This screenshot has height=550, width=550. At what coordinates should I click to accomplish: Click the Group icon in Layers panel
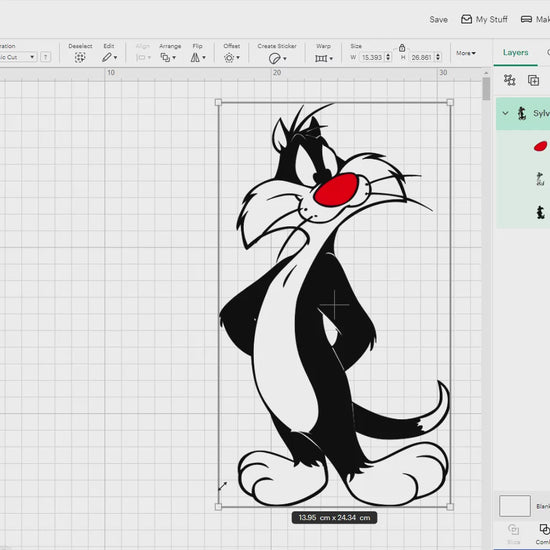509,80
